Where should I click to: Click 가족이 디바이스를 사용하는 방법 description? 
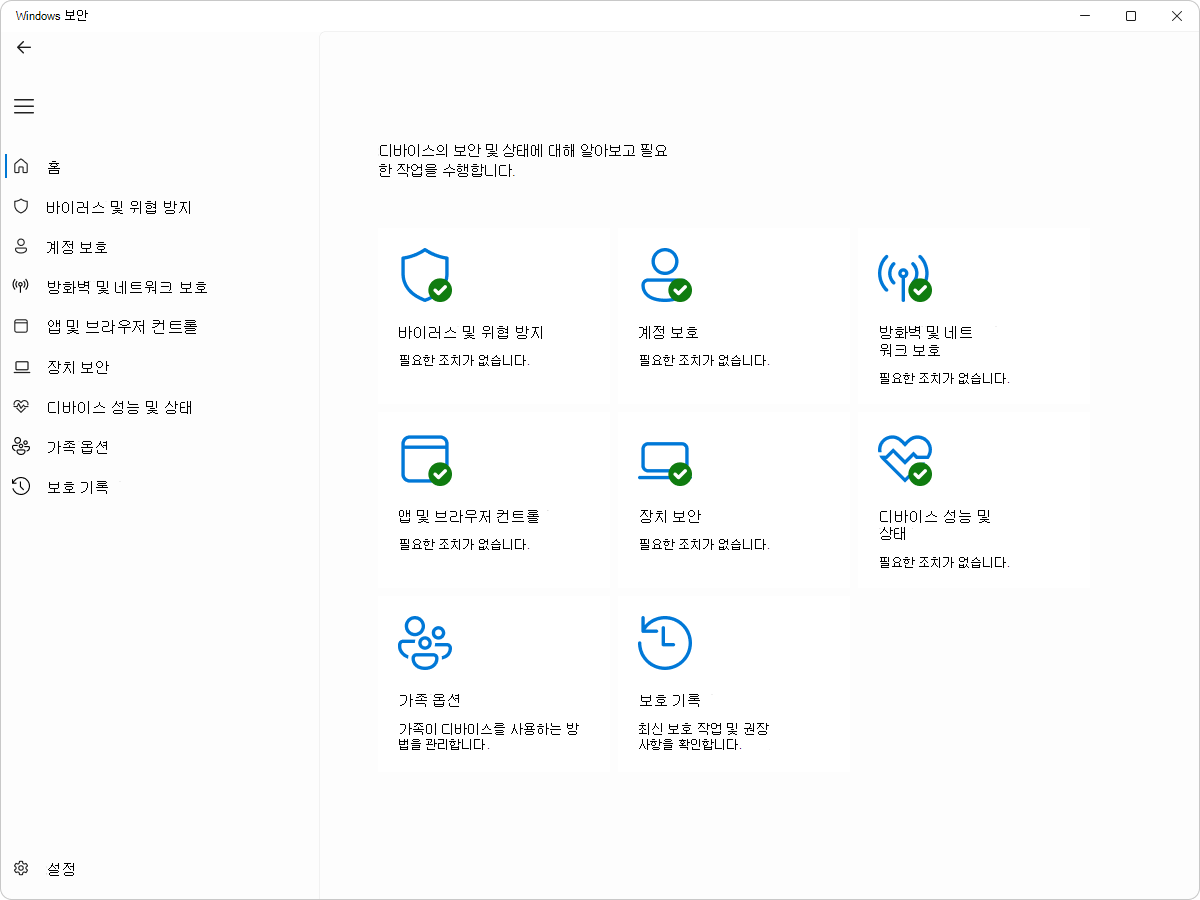click(x=489, y=737)
